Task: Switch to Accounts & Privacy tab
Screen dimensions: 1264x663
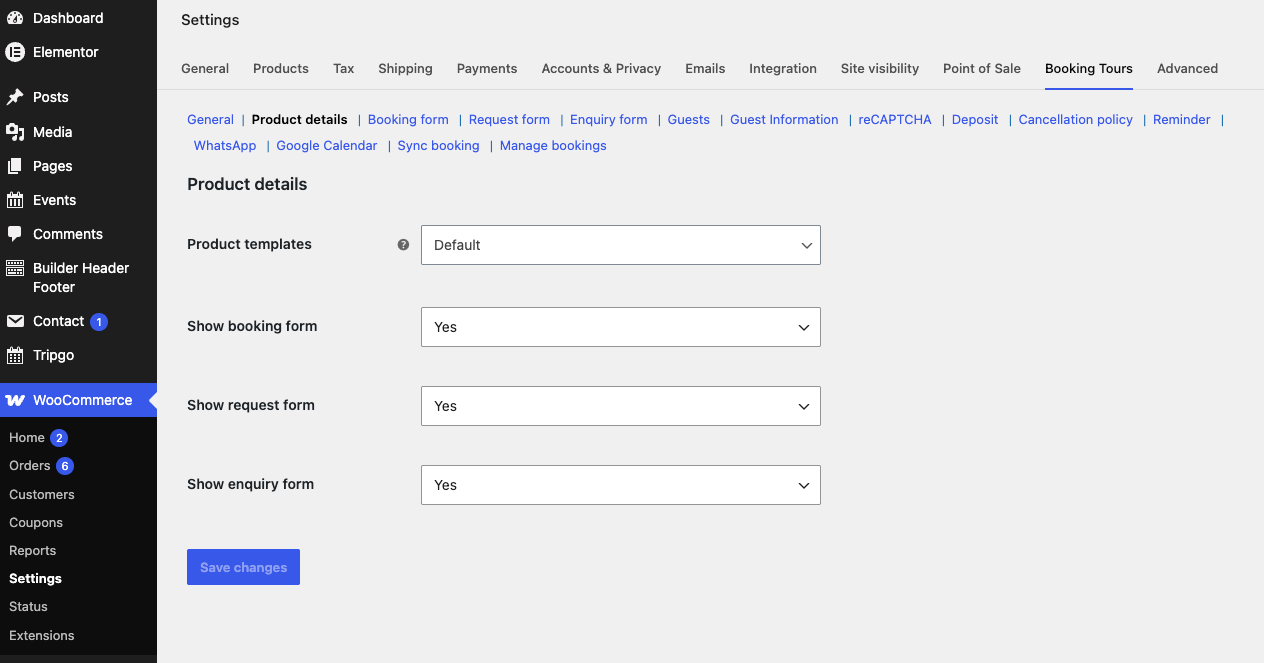Action: tap(601, 69)
